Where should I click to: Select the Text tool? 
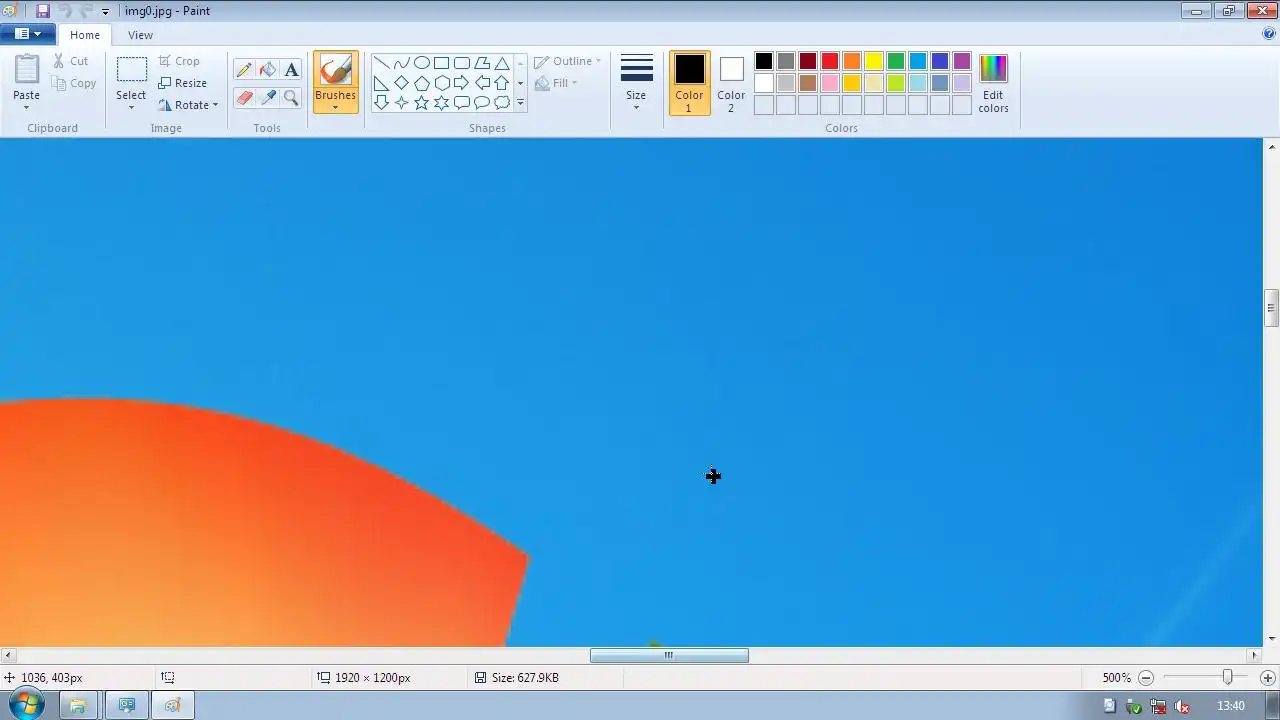291,70
